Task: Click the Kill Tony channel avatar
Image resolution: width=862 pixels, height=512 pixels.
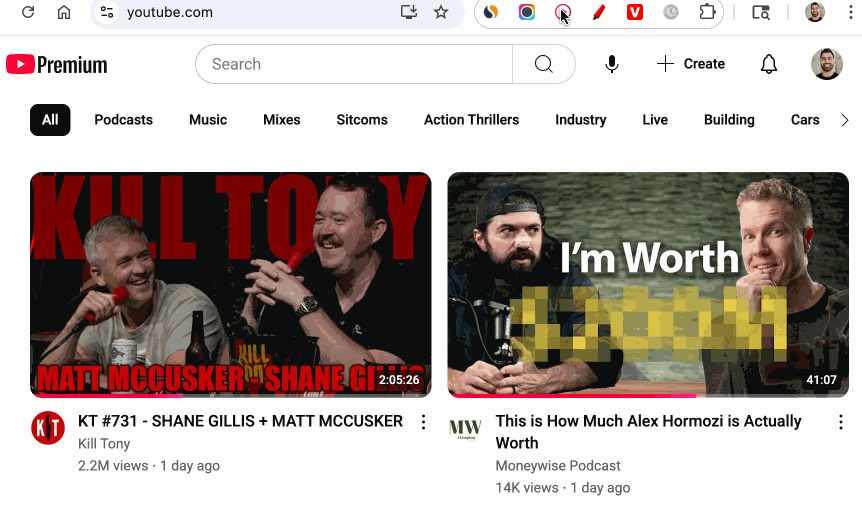Action: click(x=48, y=428)
